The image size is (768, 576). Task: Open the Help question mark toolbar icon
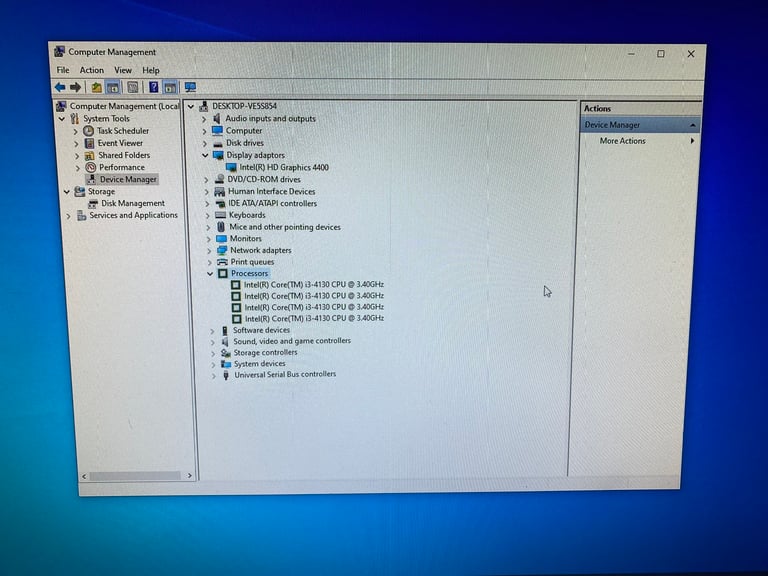coord(154,87)
